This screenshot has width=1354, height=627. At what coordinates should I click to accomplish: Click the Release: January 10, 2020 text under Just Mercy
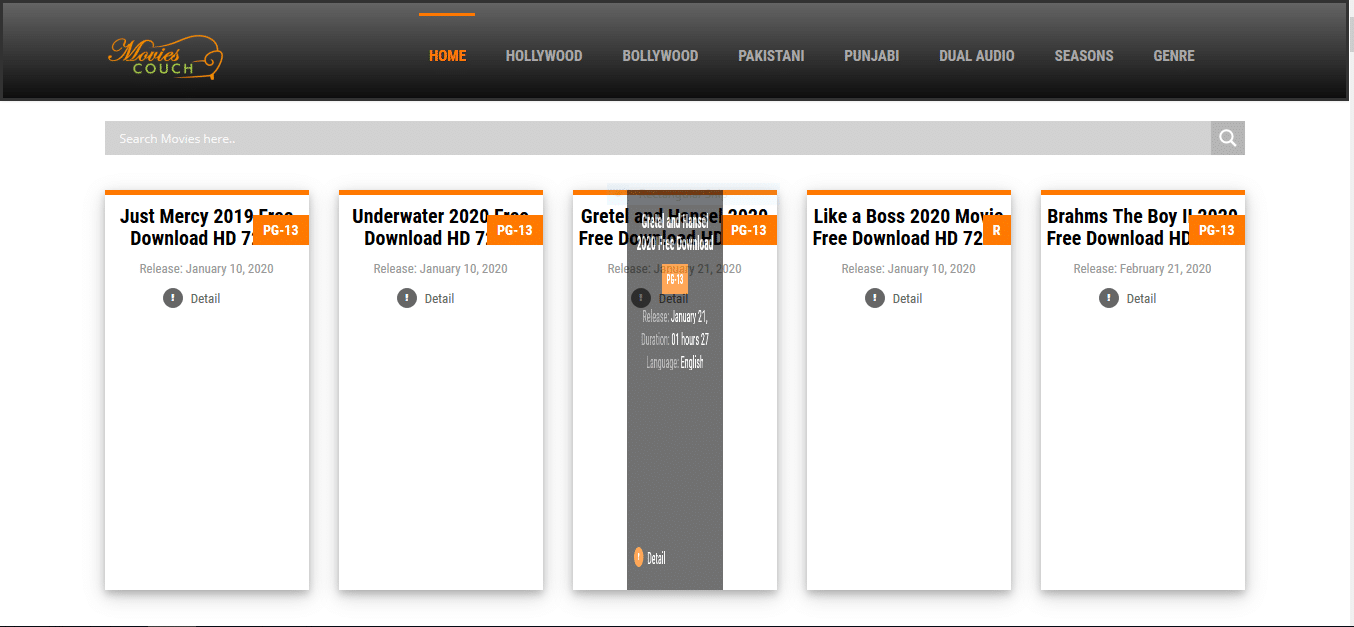click(x=207, y=269)
